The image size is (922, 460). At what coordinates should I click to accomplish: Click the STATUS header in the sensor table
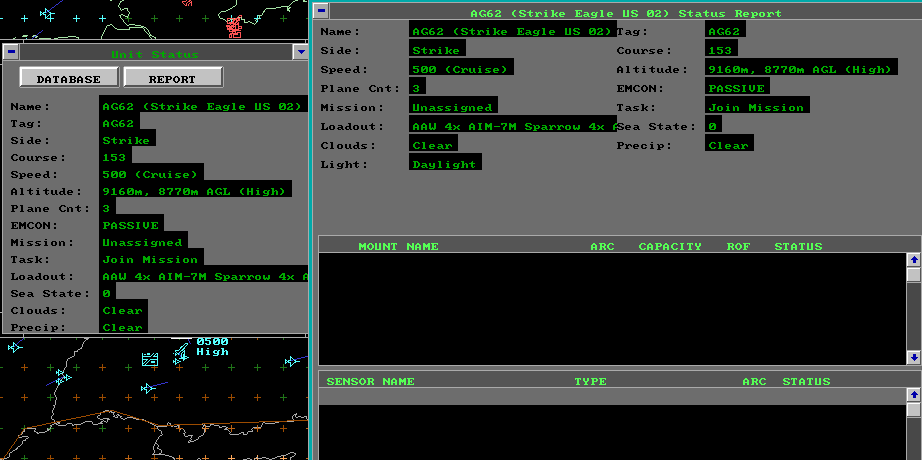tap(806, 381)
